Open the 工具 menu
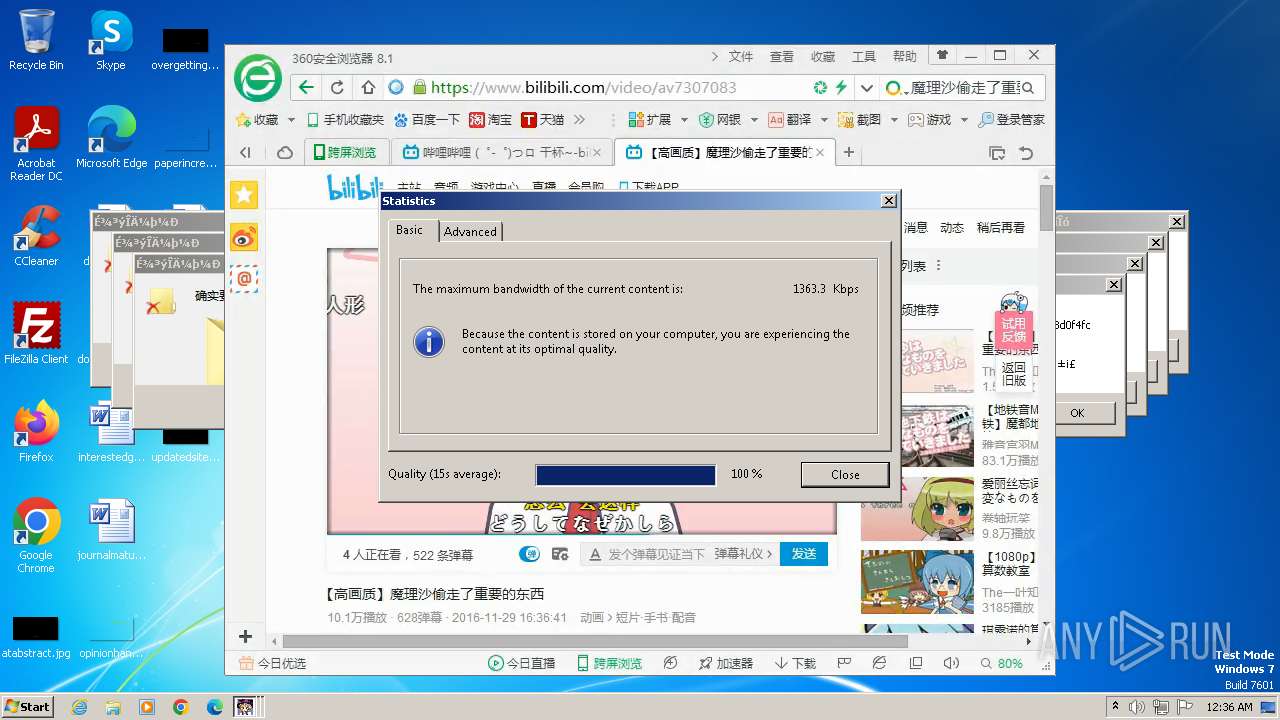The width and height of the screenshot is (1280, 720). pyautogui.click(x=864, y=57)
